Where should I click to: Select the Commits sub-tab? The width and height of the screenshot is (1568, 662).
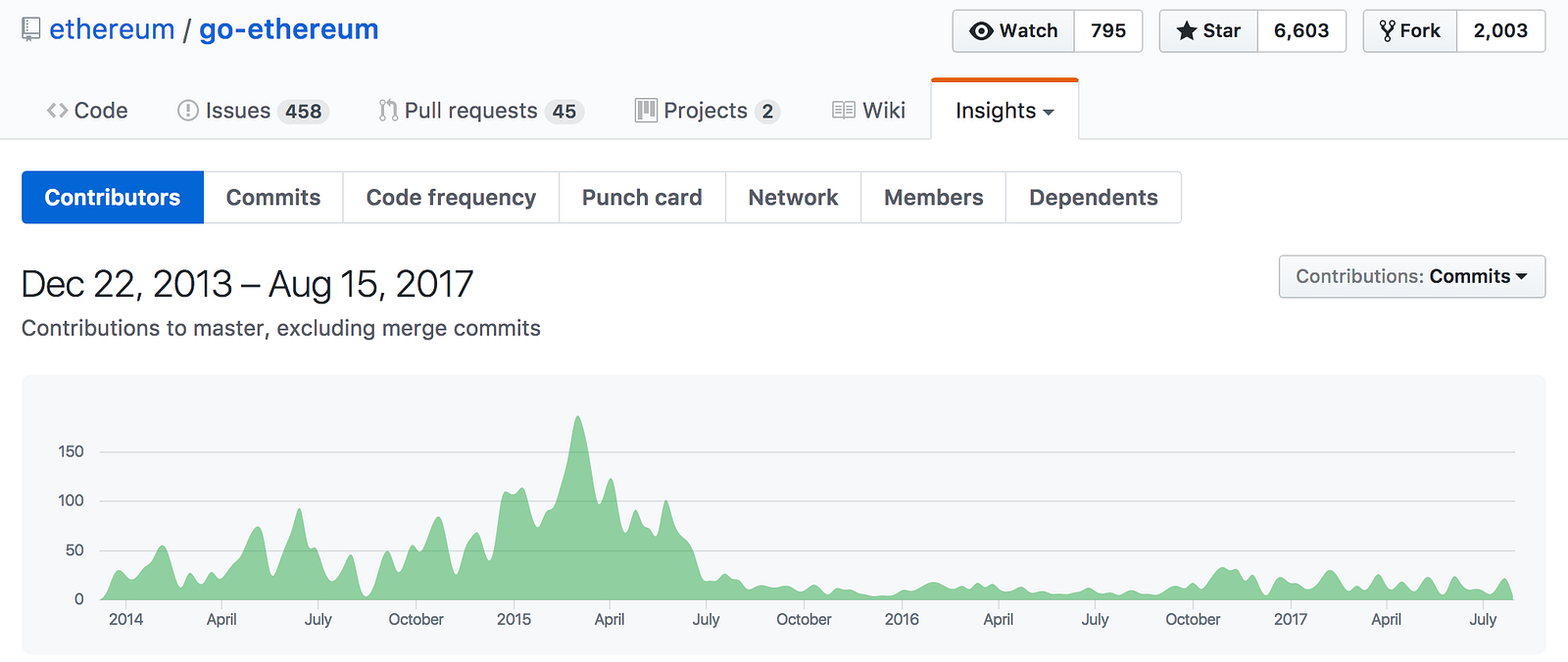point(273,197)
